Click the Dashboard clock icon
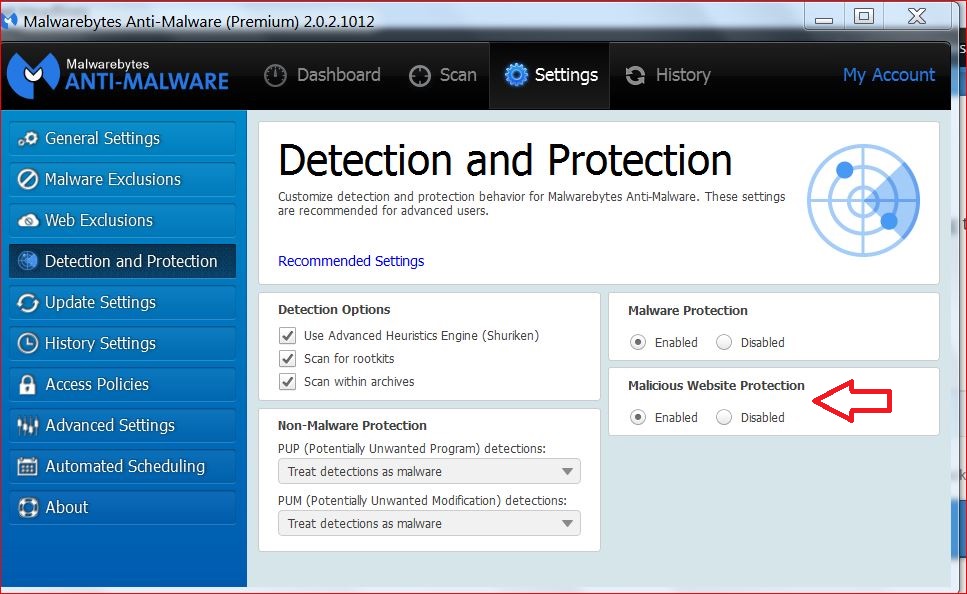Viewport: 967px width, 594px height. coord(275,75)
